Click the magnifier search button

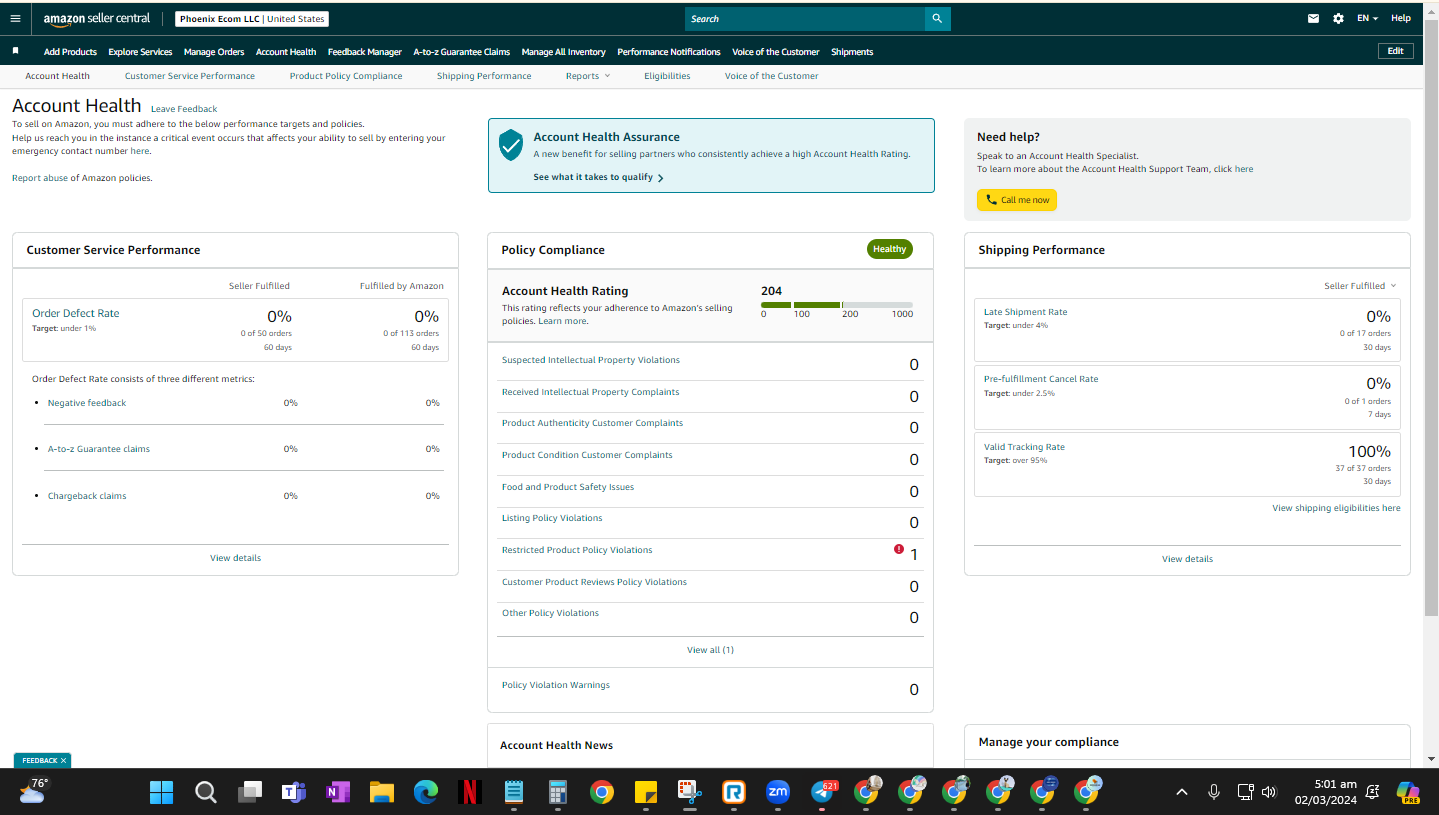(938, 19)
